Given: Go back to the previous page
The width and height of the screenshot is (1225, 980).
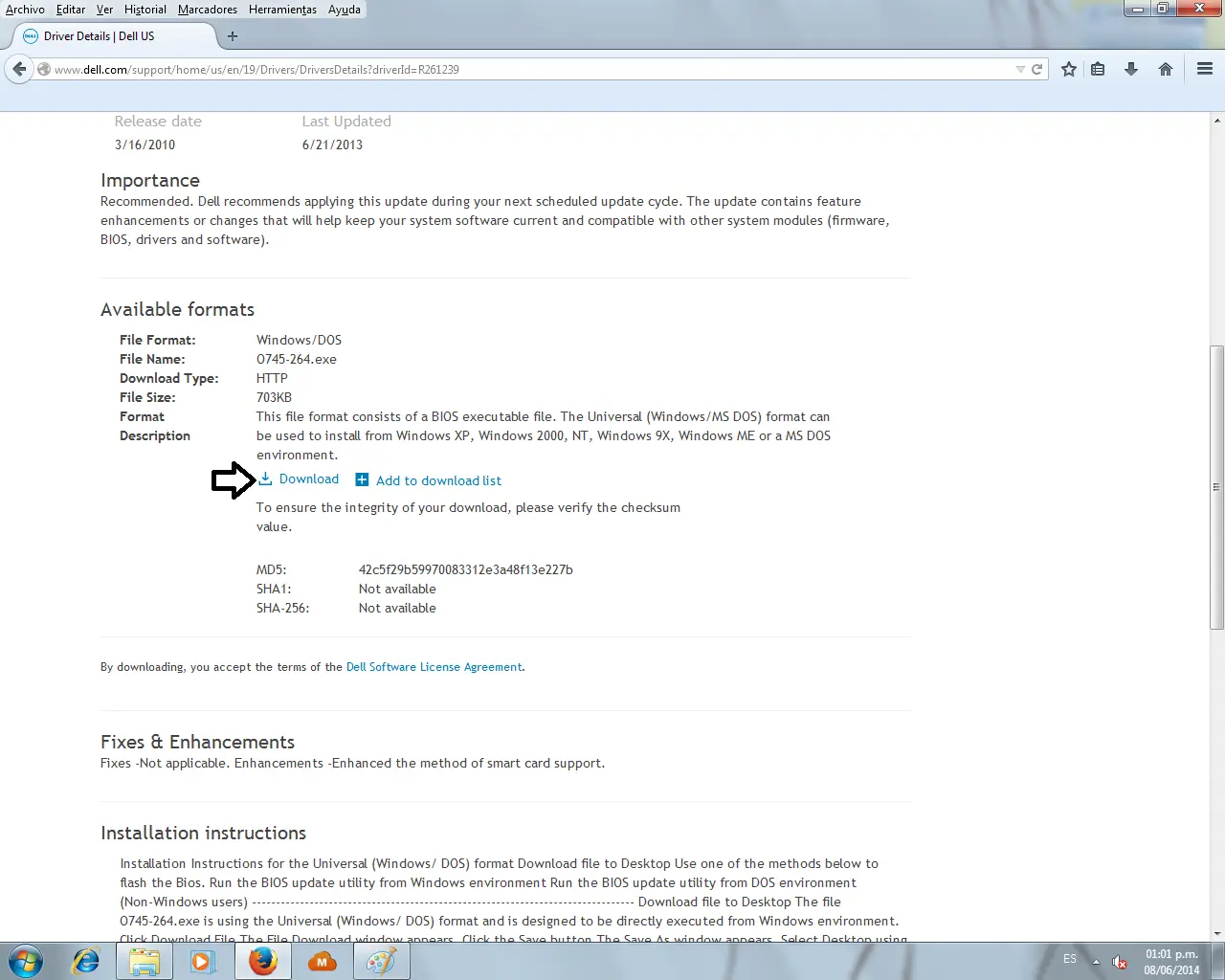Looking at the screenshot, I should coord(19,69).
